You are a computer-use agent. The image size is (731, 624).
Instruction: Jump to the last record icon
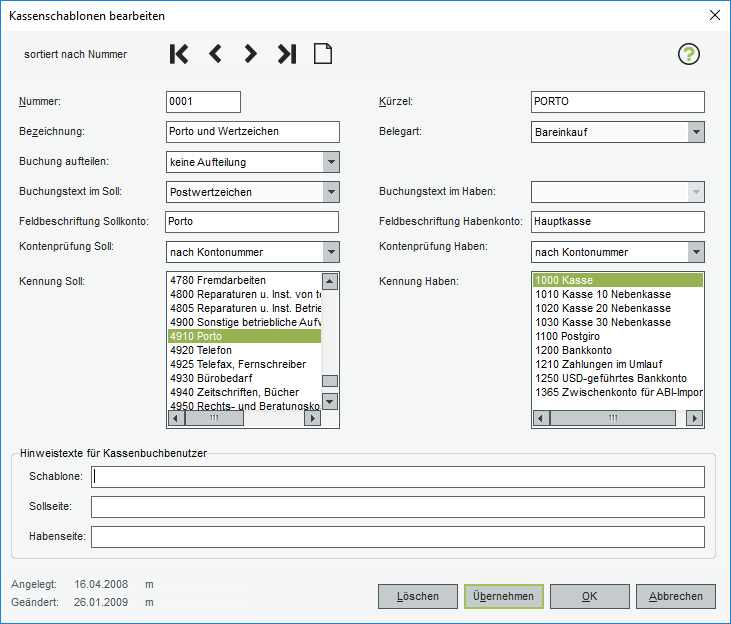pyautogui.click(x=287, y=54)
